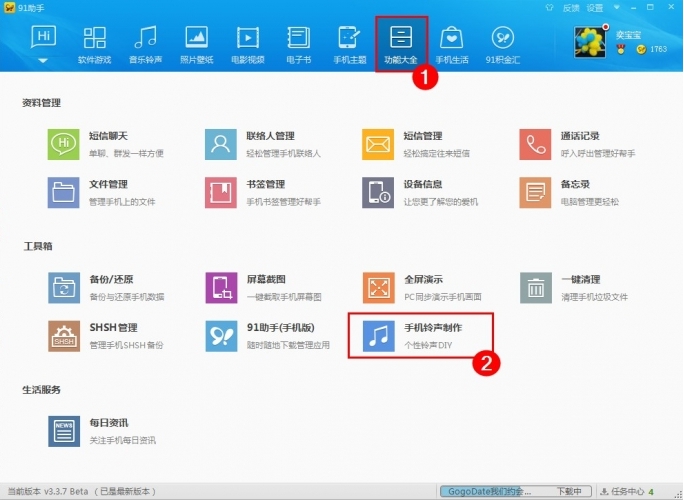684x500 pixels.
Task: Open the 手机主题 section
Action: point(349,45)
